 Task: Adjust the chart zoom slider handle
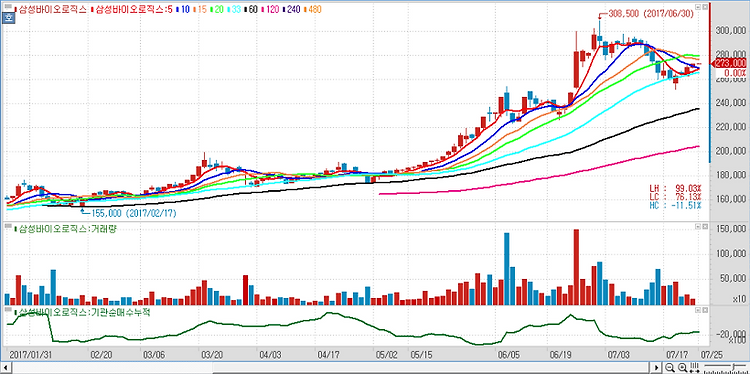tap(733, 367)
